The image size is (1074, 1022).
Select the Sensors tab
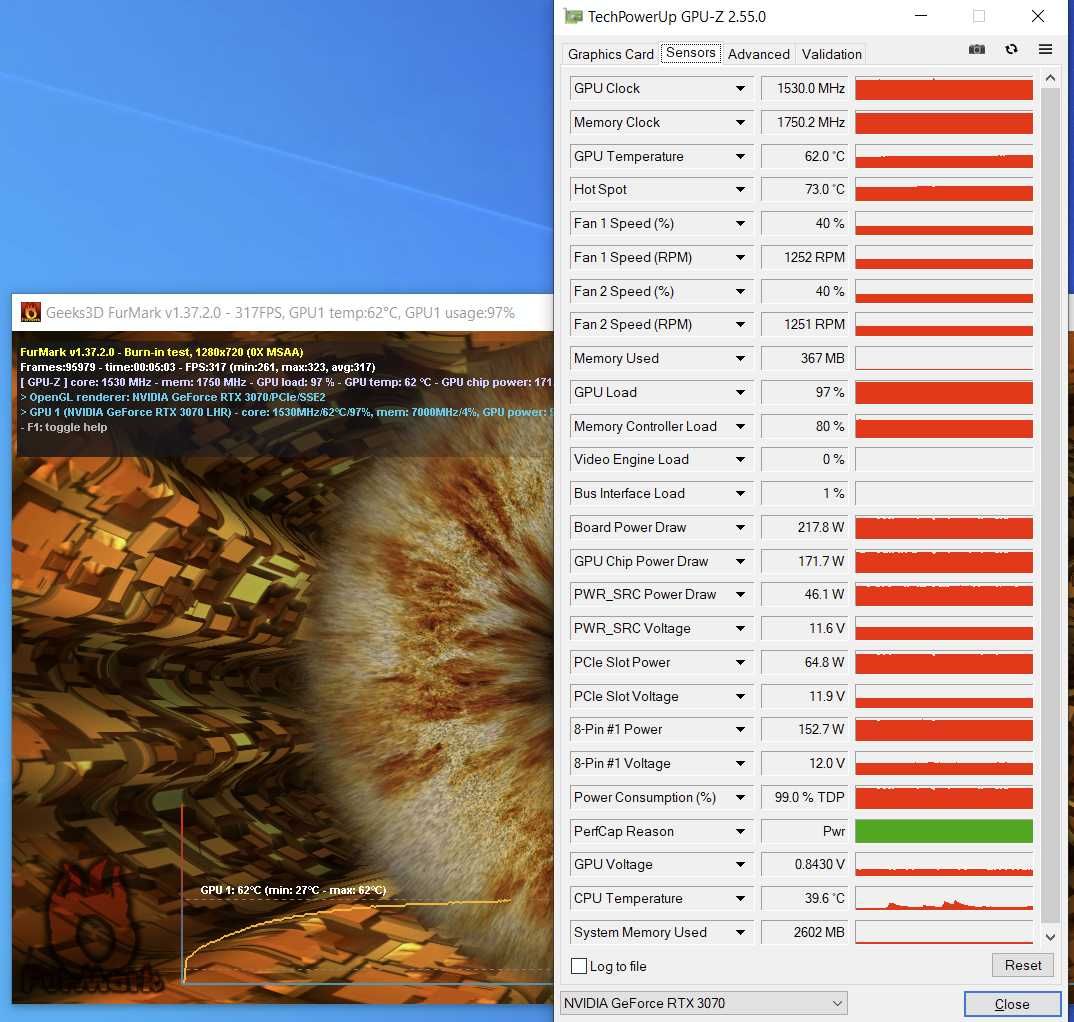pyautogui.click(x=690, y=53)
